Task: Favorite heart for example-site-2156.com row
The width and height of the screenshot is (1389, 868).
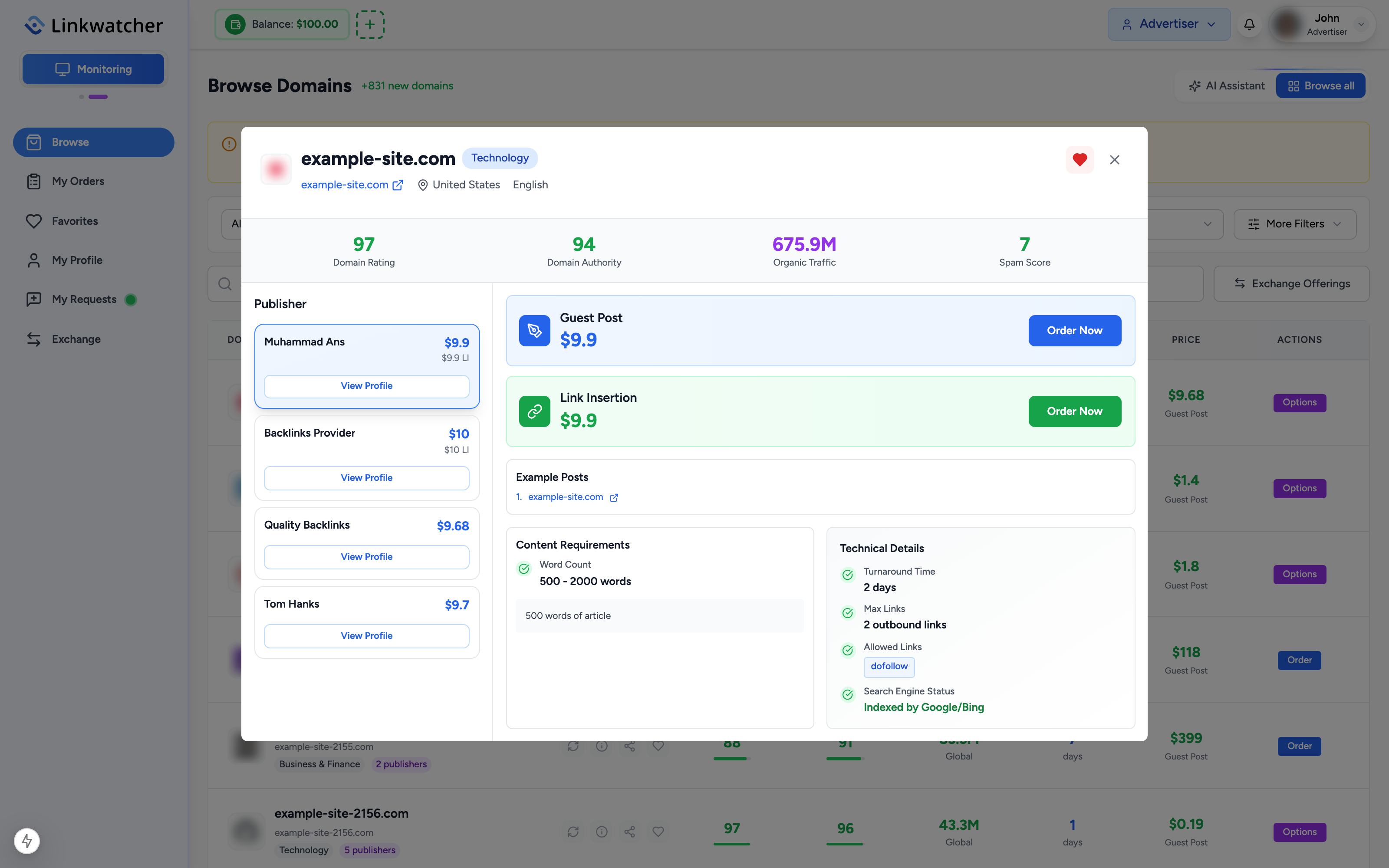Action: pyautogui.click(x=658, y=832)
